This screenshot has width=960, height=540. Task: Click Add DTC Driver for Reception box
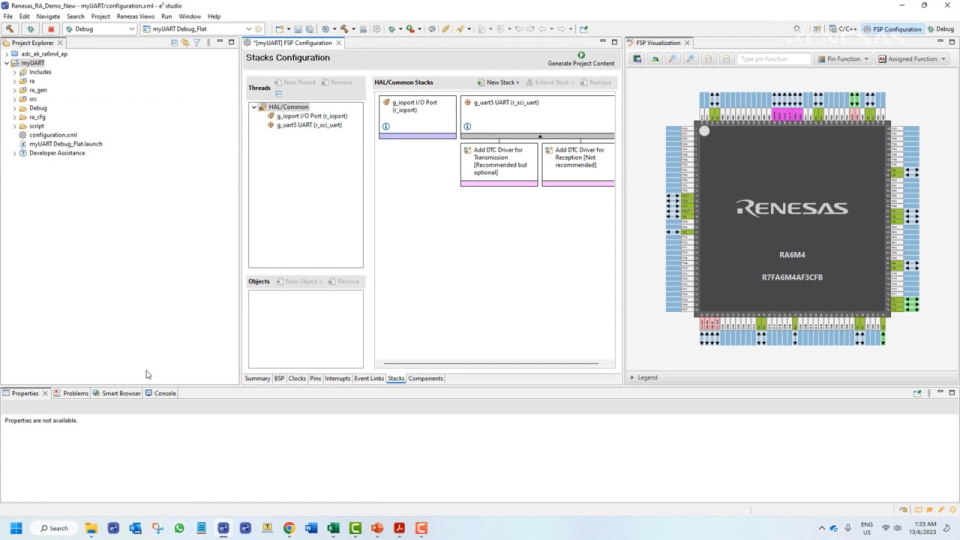click(x=578, y=165)
